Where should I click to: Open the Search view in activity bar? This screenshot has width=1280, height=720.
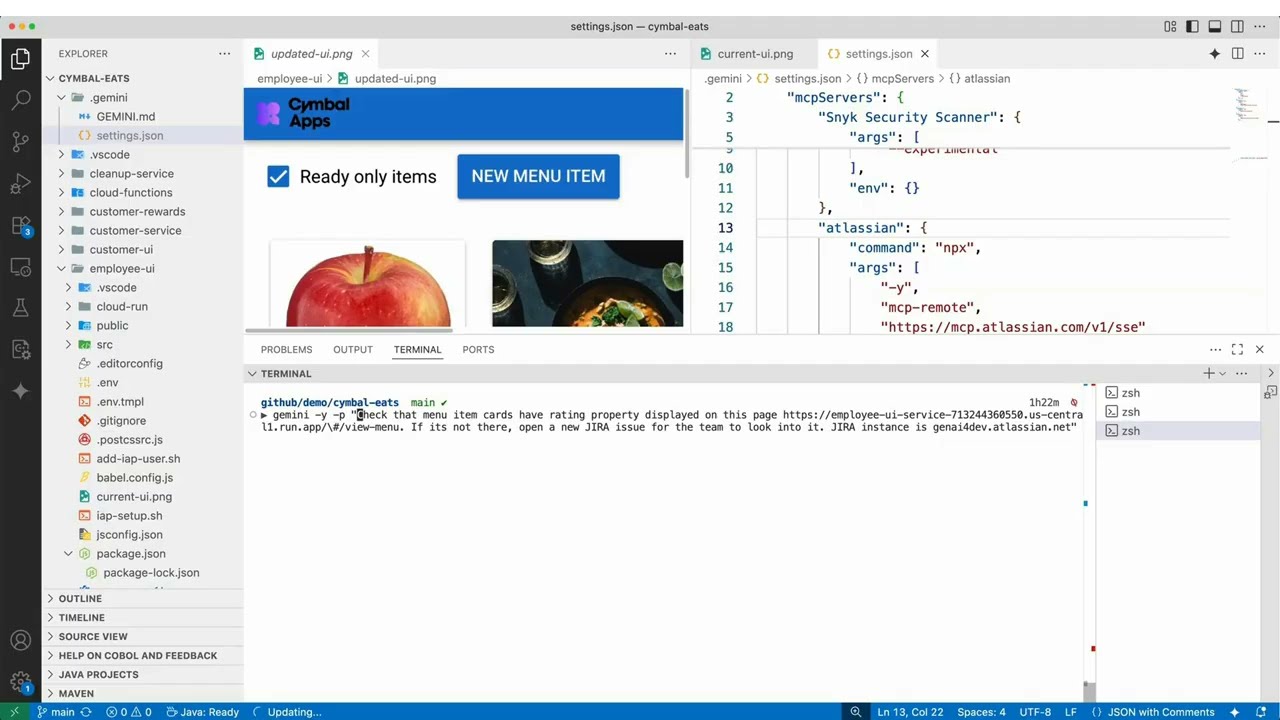coord(20,100)
